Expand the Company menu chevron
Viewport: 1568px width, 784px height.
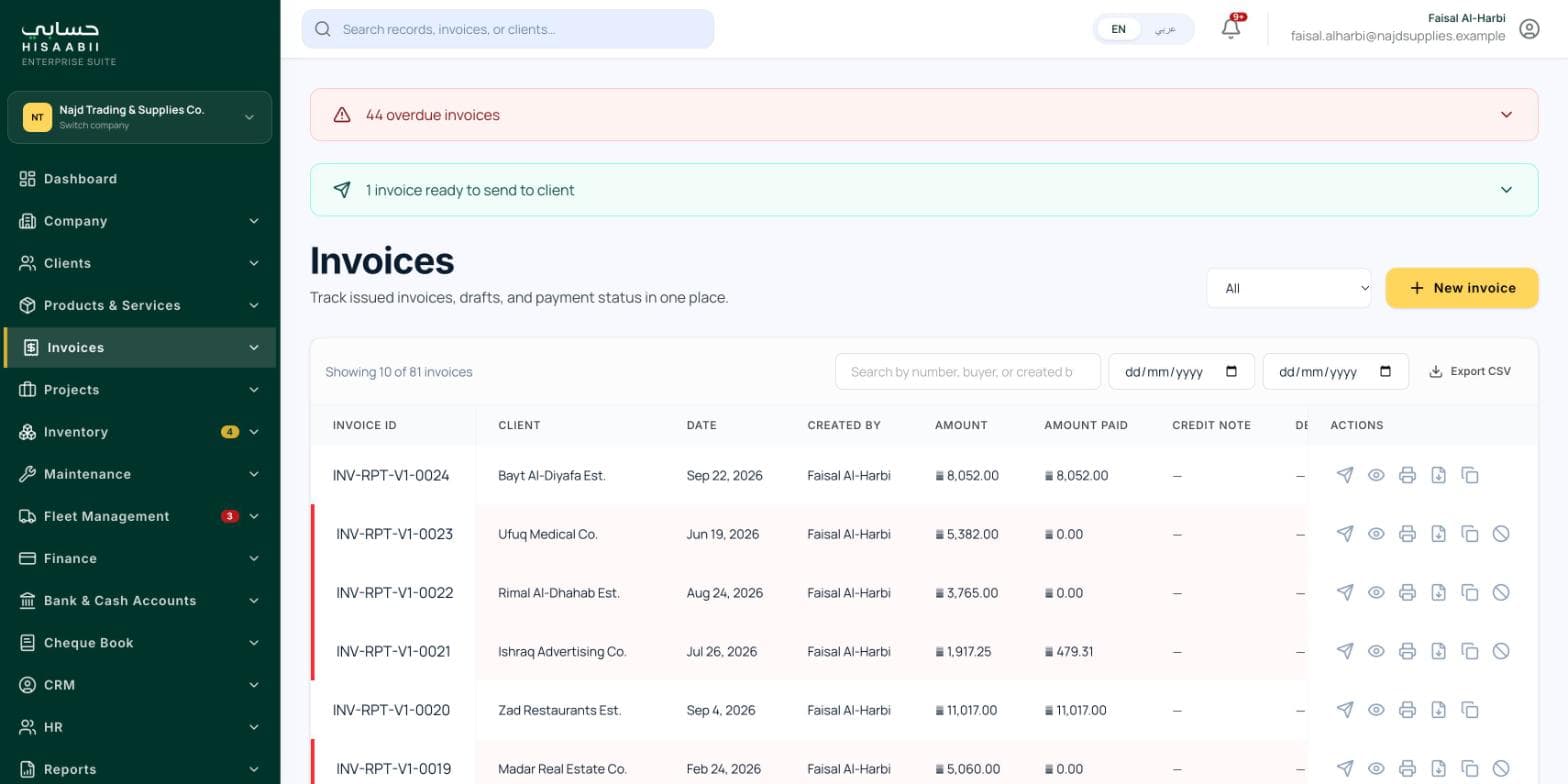(x=254, y=221)
